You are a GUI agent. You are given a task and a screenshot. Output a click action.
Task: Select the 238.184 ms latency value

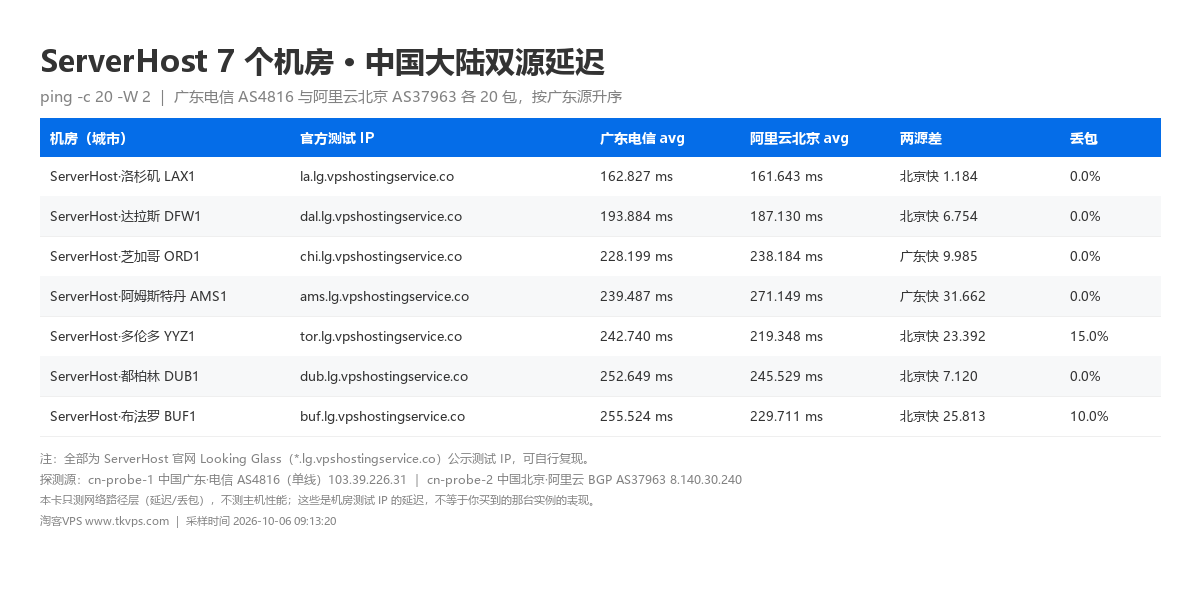click(x=786, y=256)
